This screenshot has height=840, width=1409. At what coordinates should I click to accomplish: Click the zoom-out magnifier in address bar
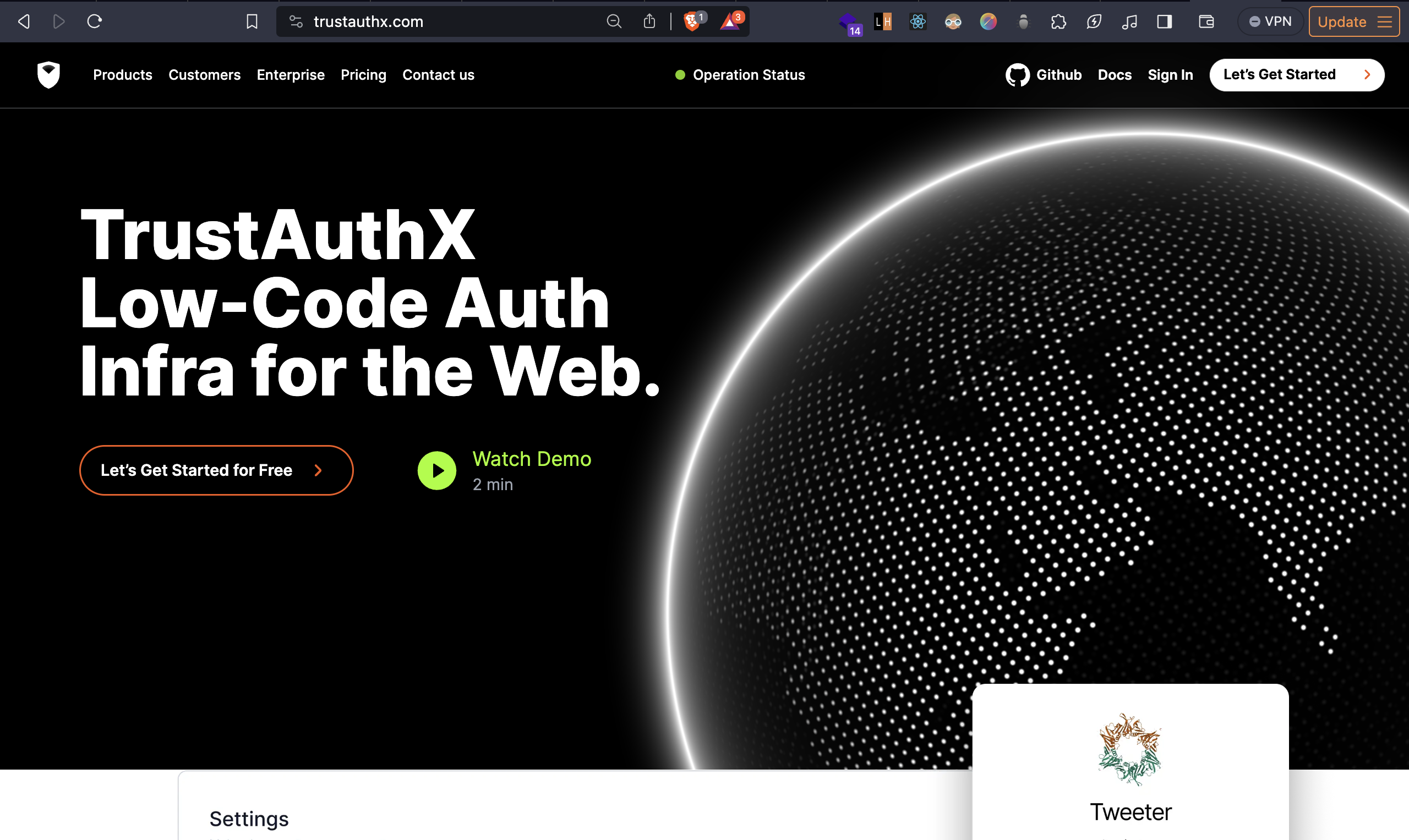click(614, 21)
